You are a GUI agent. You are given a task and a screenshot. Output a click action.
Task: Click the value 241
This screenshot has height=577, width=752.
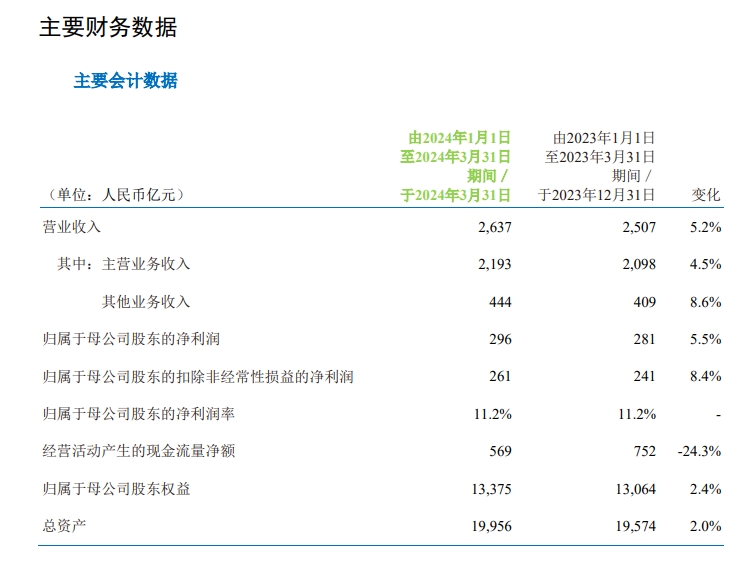pyautogui.click(x=645, y=376)
